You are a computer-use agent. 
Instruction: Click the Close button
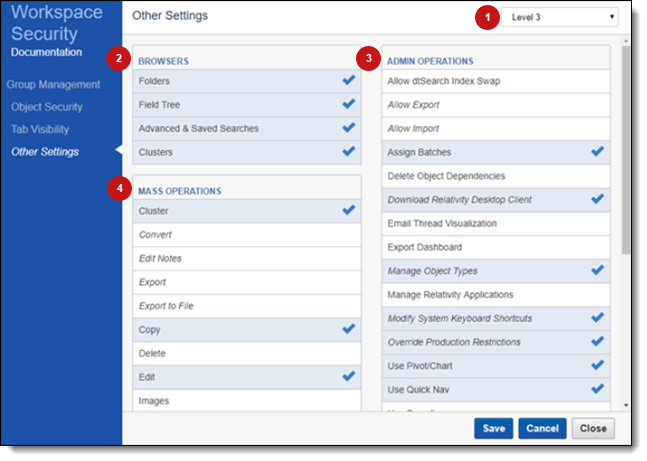tap(593, 428)
